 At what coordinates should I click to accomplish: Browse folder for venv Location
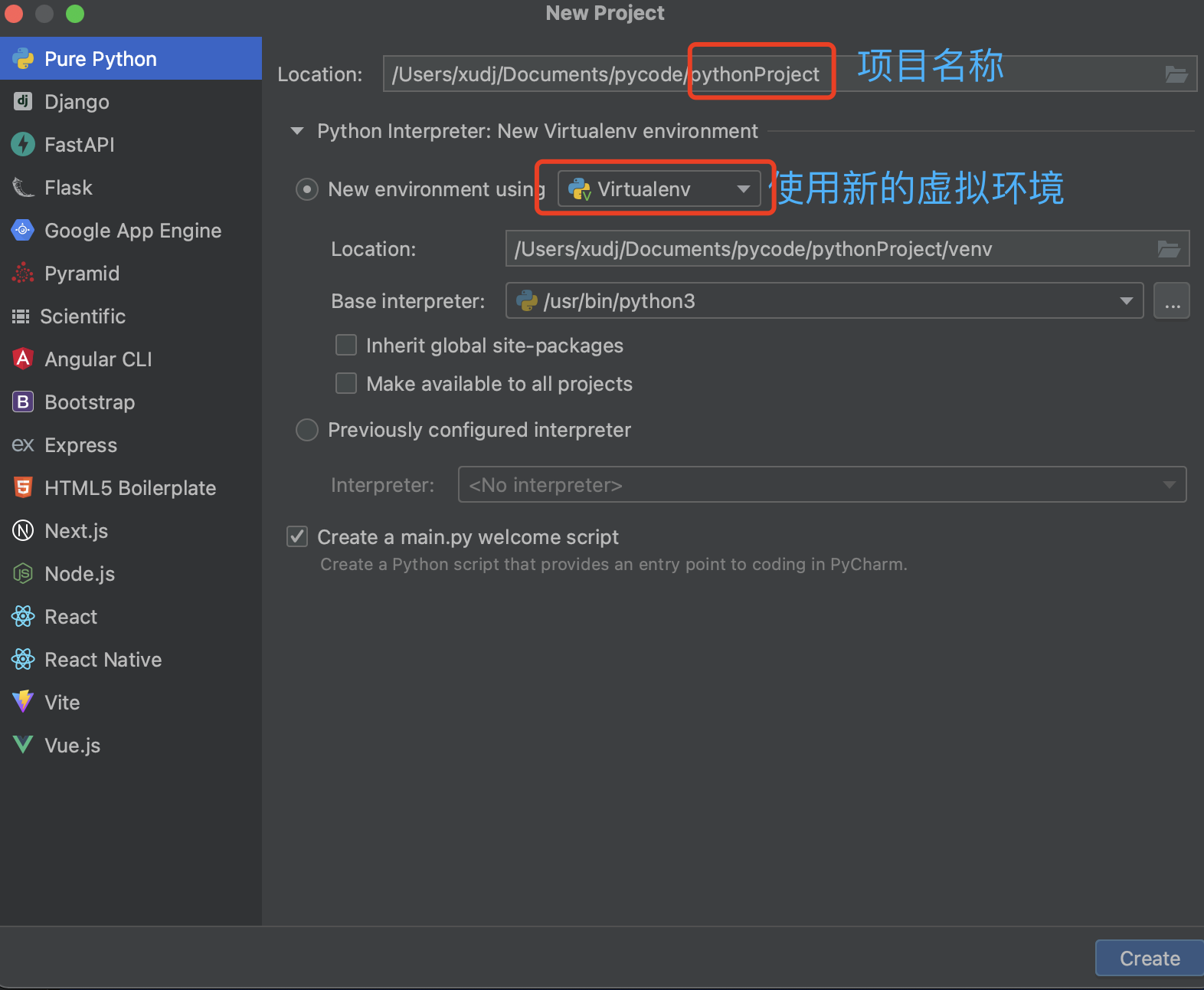[x=1169, y=249]
